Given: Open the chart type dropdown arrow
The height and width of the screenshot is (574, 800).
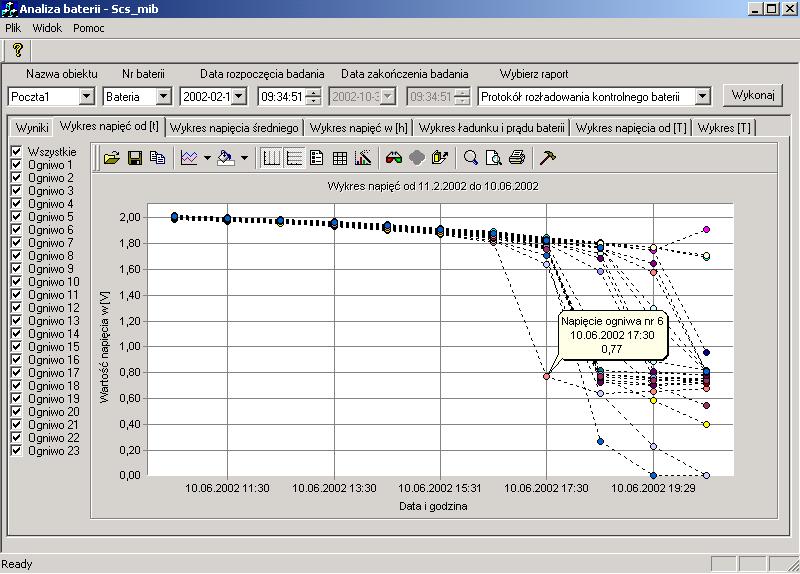Looking at the screenshot, I should [207, 158].
